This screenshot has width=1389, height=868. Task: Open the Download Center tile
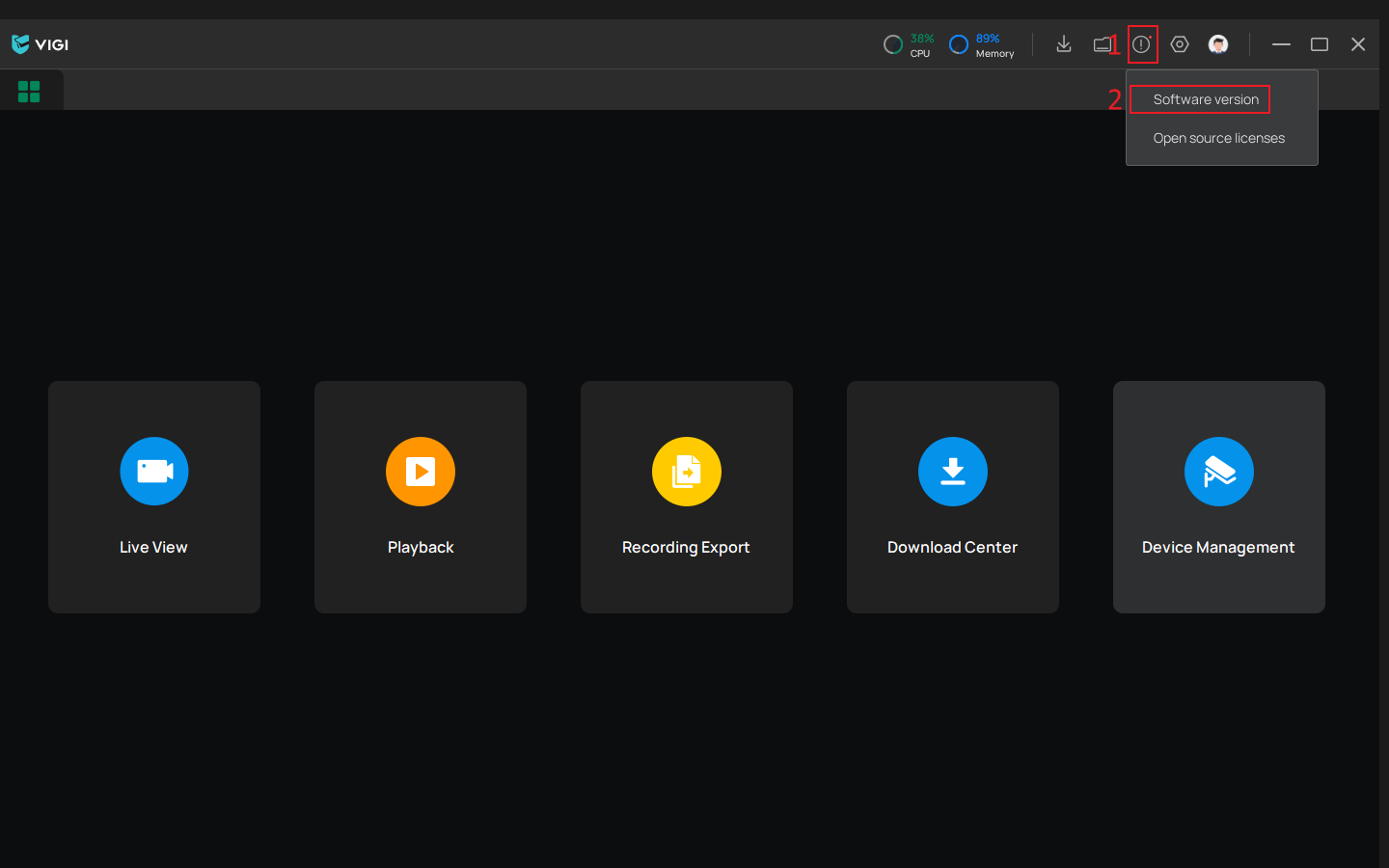[x=953, y=497]
